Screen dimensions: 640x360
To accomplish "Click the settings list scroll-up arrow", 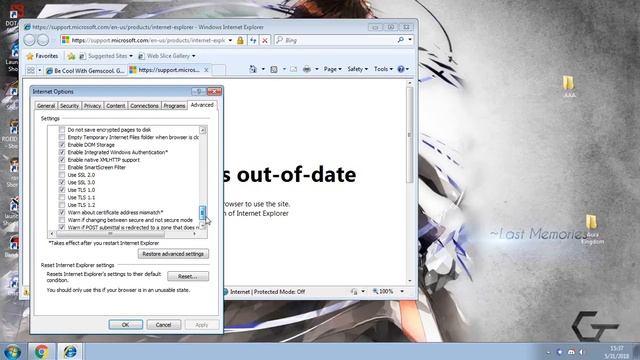I will [x=203, y=130].
